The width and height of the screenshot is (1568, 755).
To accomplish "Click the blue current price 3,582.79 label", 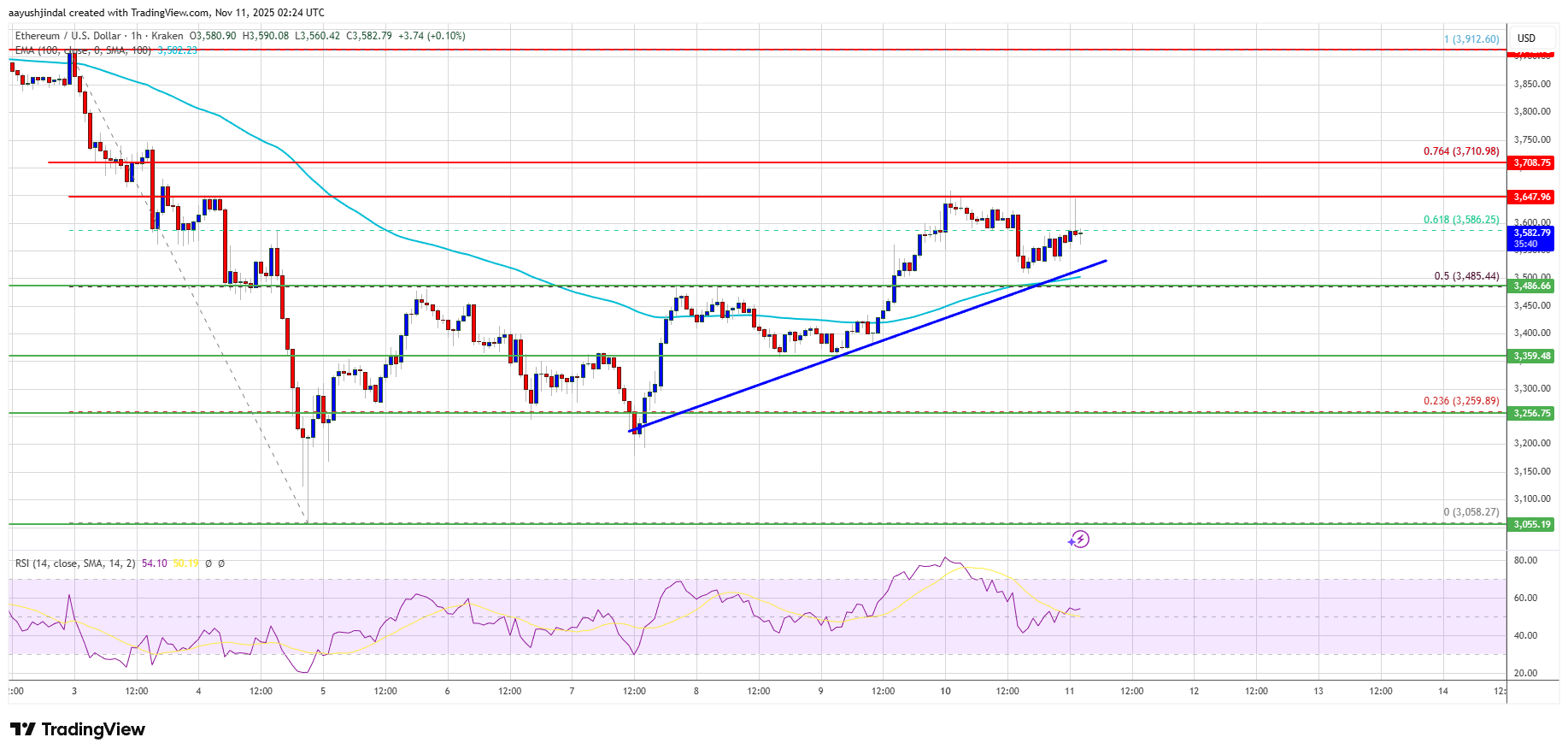I will click(1531, 238).
